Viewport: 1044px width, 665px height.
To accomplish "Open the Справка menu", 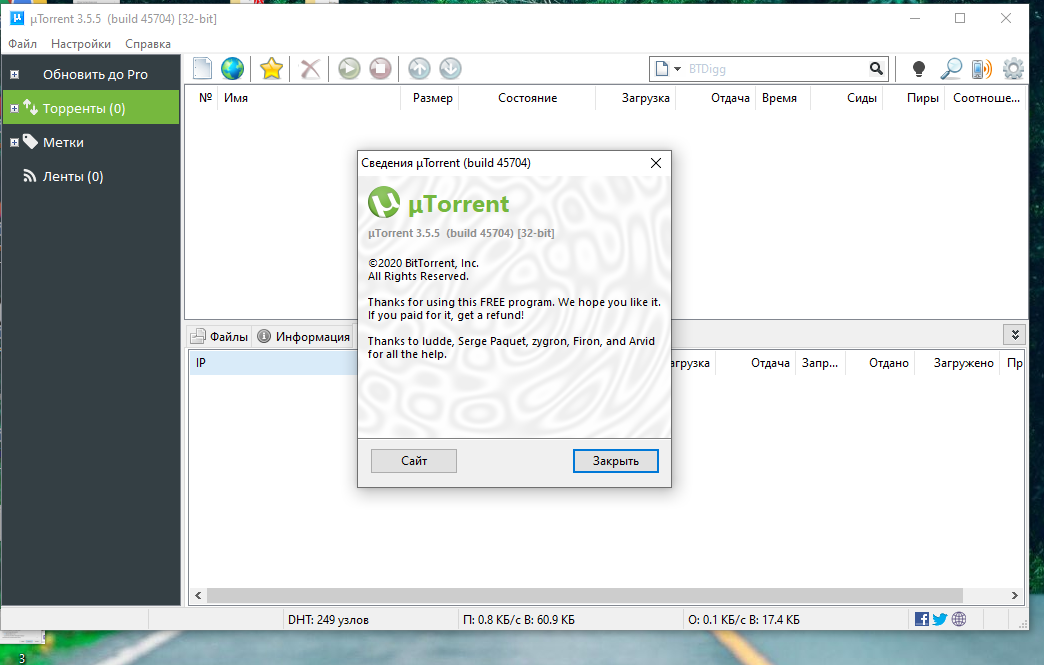I will (148, 44).
